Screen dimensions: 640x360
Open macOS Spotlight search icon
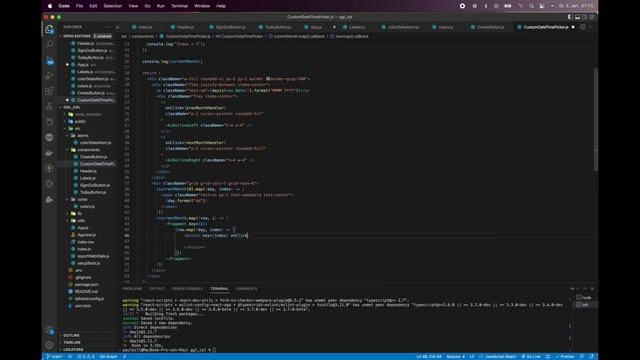(x=531, y=6)
